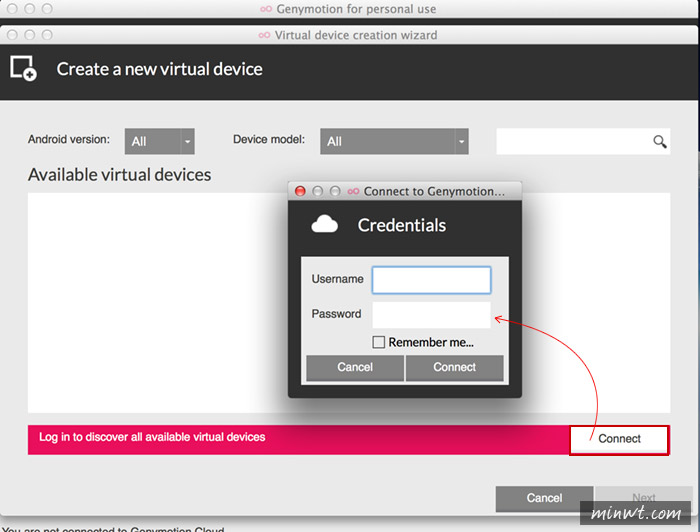Click the 'Android version:' label
This screenshot has width=700, height=532.
pyautogui.click(x=69, y=139)
